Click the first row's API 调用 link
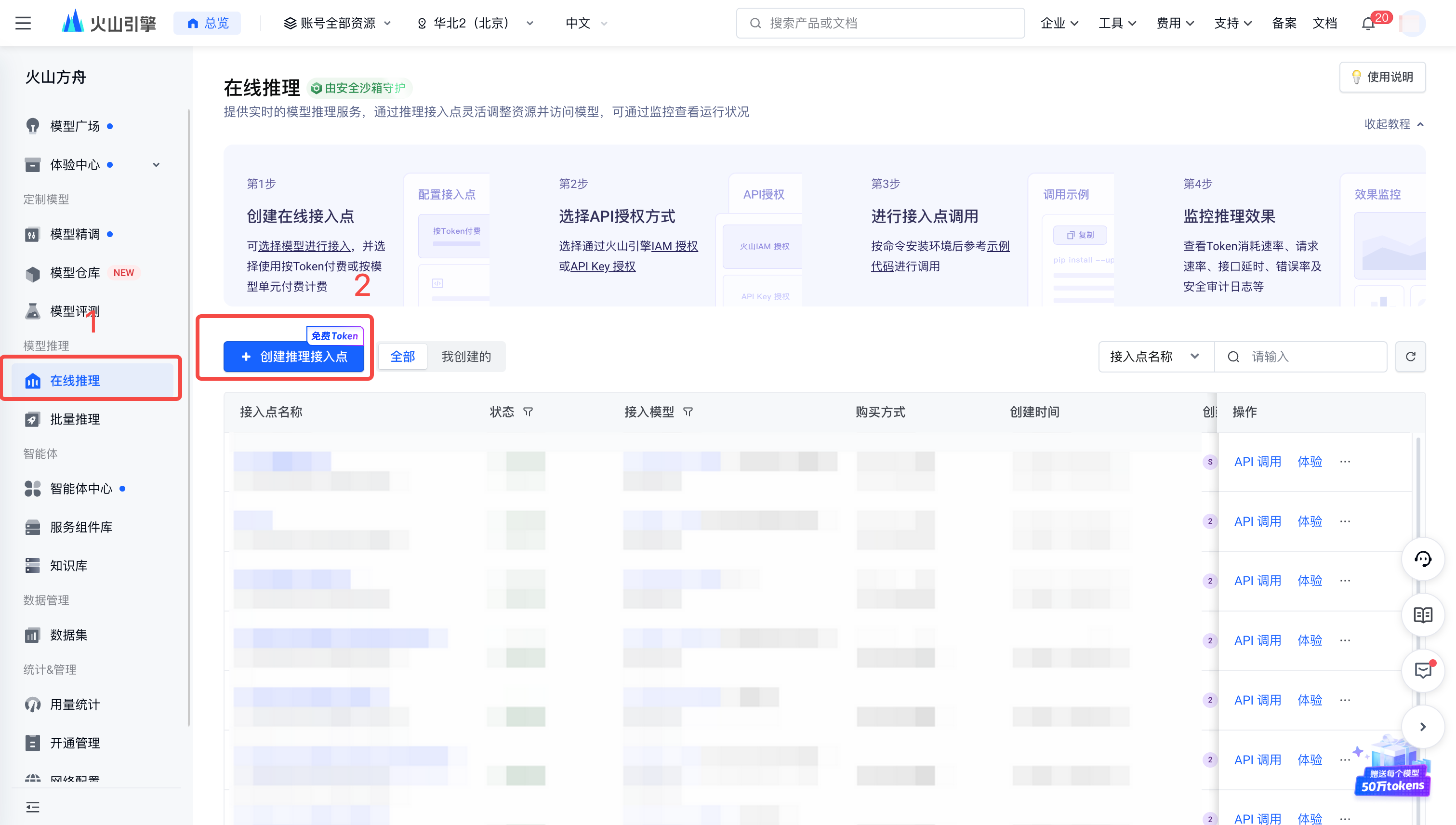This screenshot has width=1456, height=825. pyautogui.click(x=1257, y=462)
